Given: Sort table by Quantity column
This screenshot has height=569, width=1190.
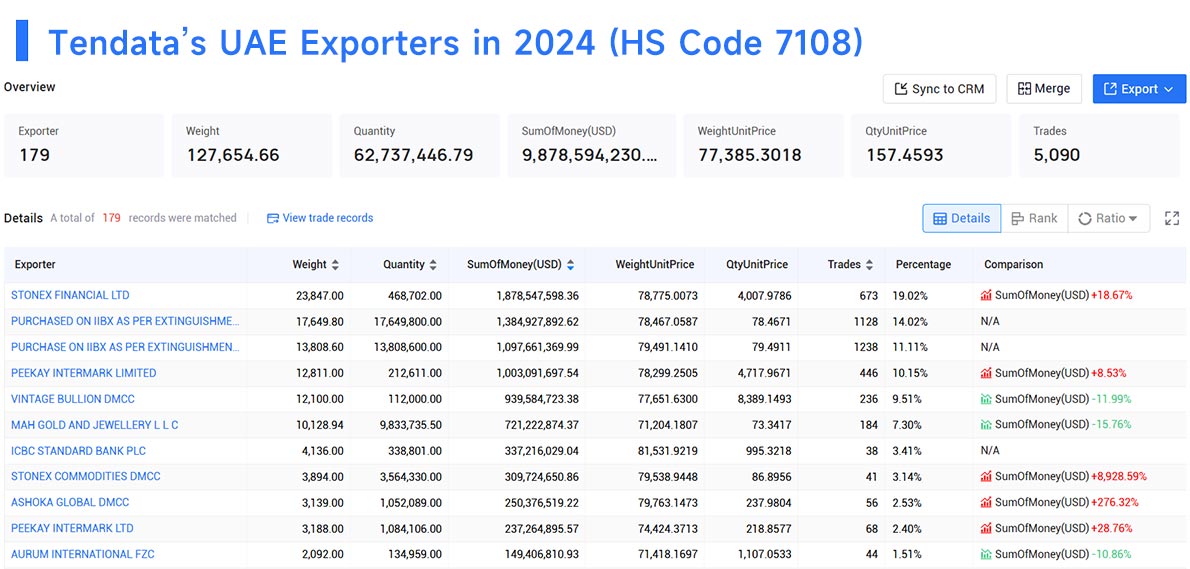Looking at the screenshot, I should (x=433, y=265).
